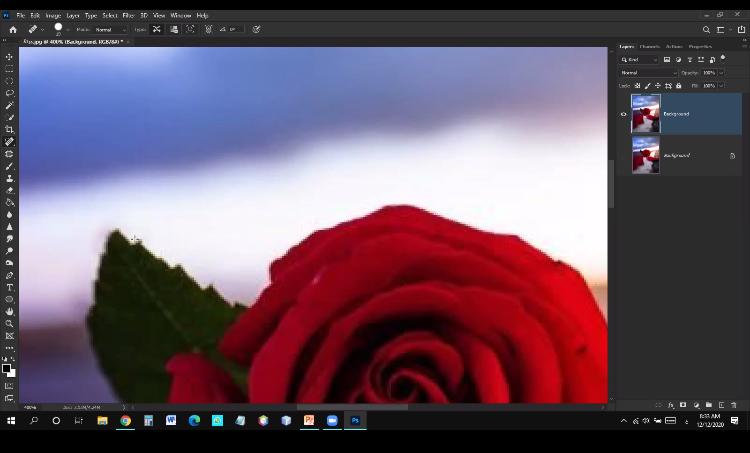Click the Share button at top right
Viewport: 750px width, 453px height.
tap(741, 29)
